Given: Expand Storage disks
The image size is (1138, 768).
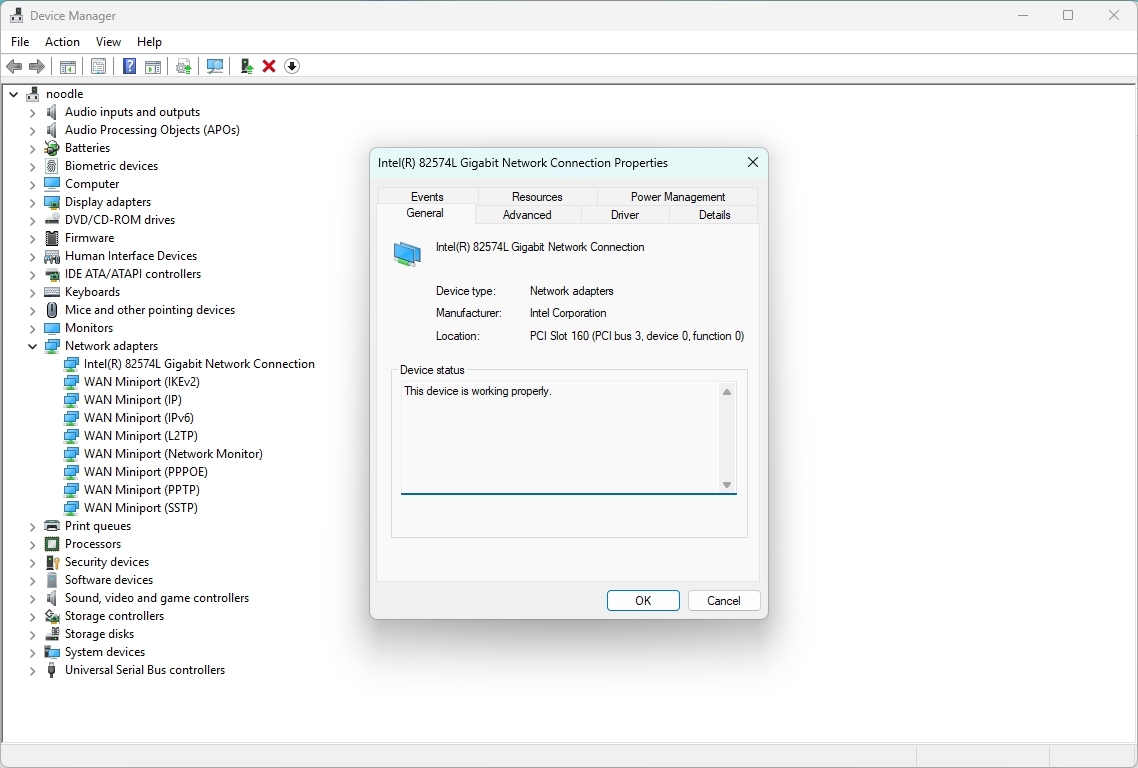Looking at the screenshot, I should pyautogui.click(x=32, y=634).
